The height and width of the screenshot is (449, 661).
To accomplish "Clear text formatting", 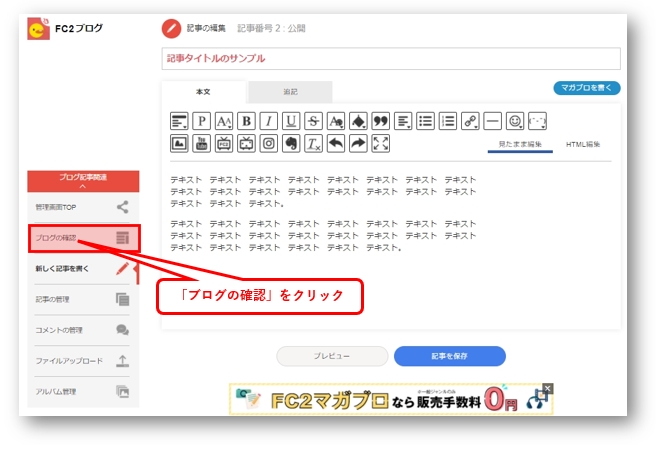I will click(313, 143).
